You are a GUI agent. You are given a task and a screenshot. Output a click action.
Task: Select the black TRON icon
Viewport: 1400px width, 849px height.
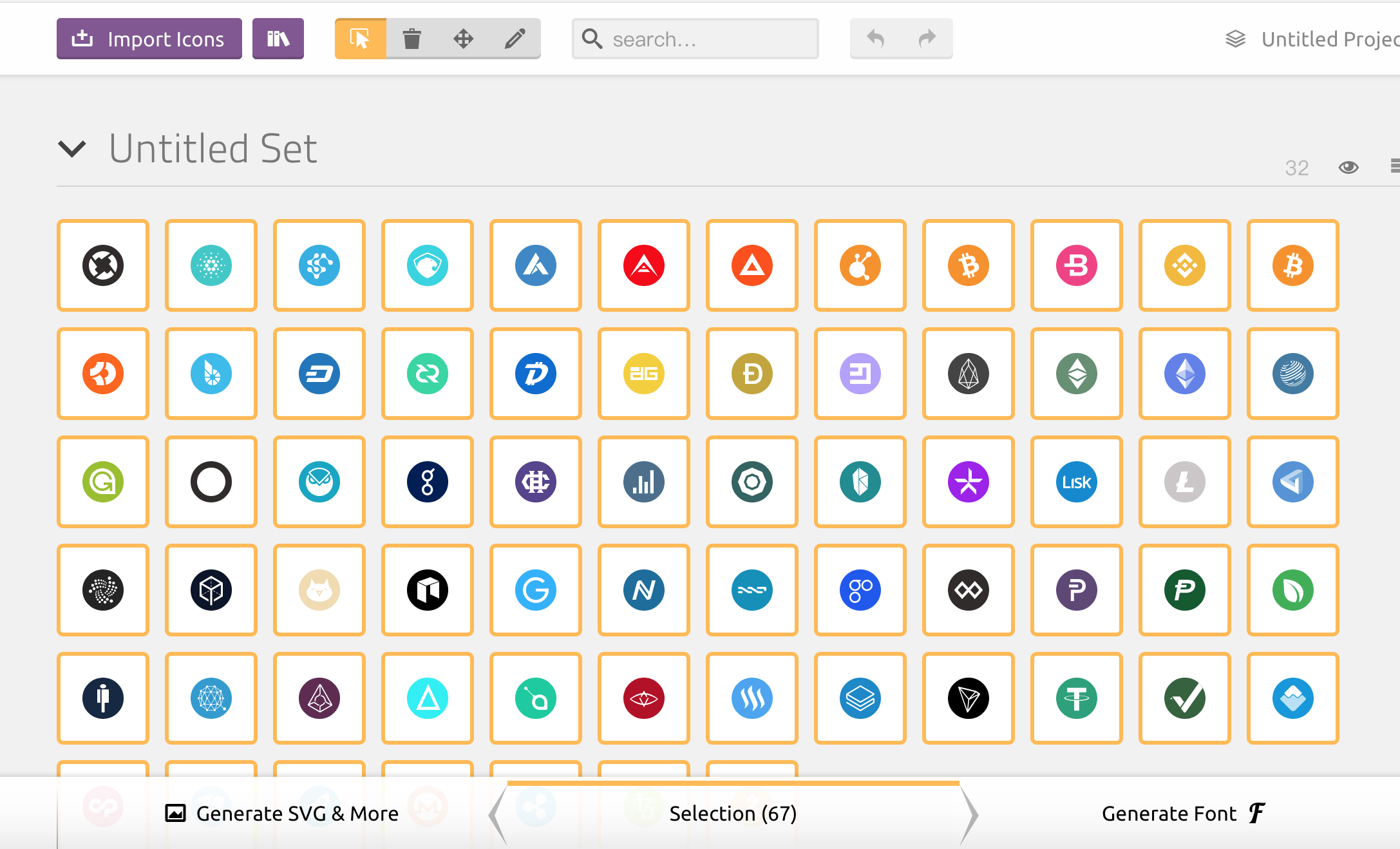pyautogui.click(x=969, y=698)
